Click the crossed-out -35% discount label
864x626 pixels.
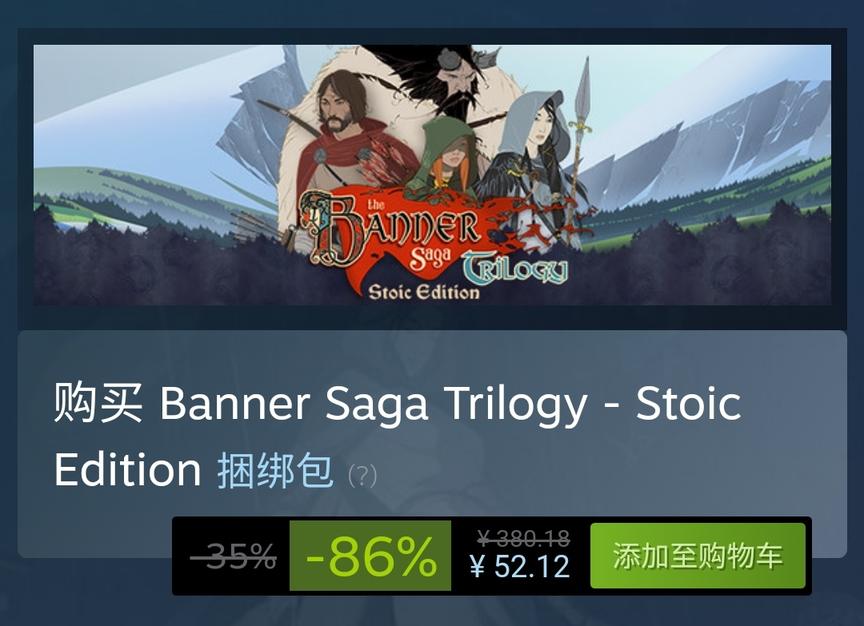234,556
